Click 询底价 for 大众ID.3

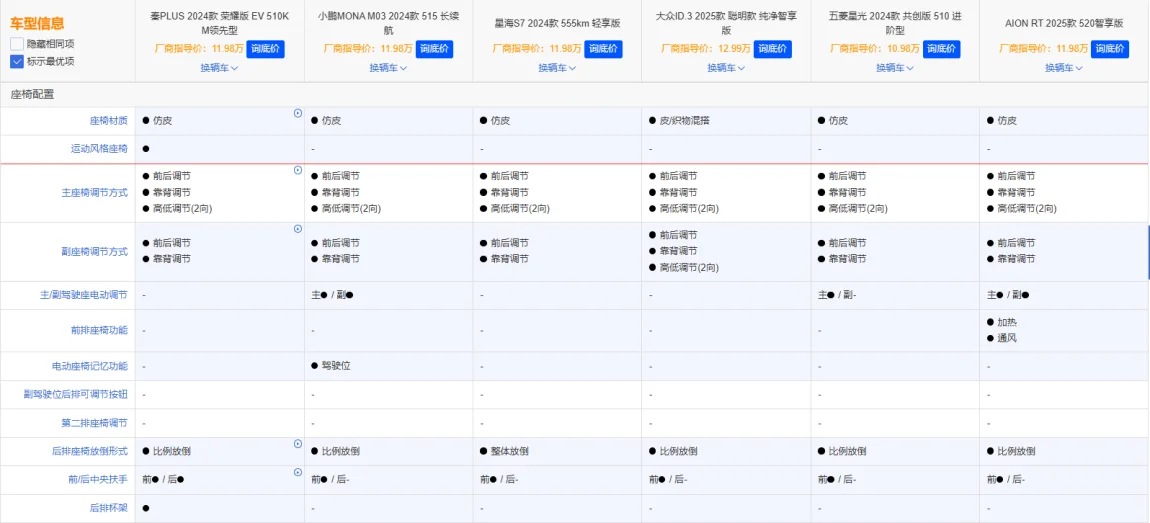(772, 49)
